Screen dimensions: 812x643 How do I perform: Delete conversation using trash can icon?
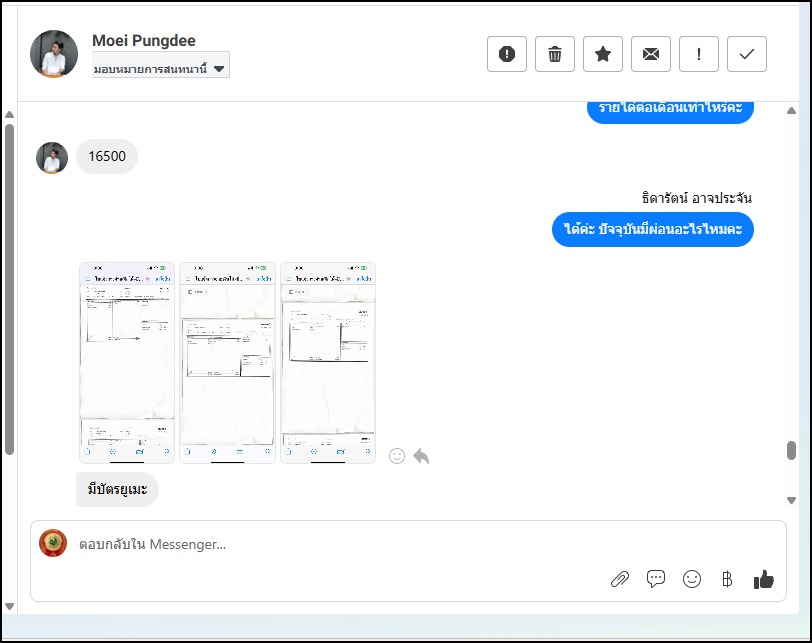click(x=555, y=54)
